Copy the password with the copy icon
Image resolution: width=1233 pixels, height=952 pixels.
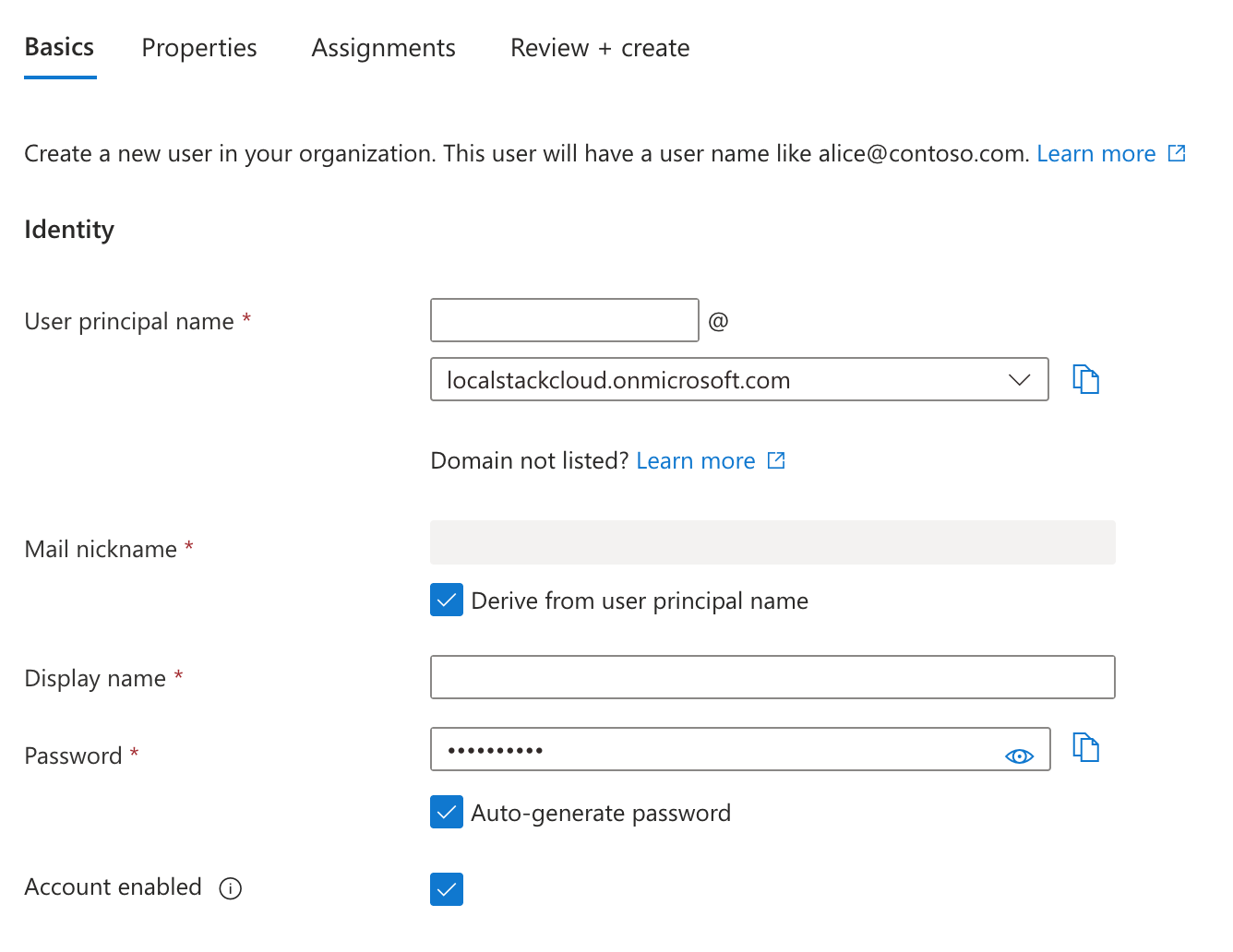(x=1086, y=747)
